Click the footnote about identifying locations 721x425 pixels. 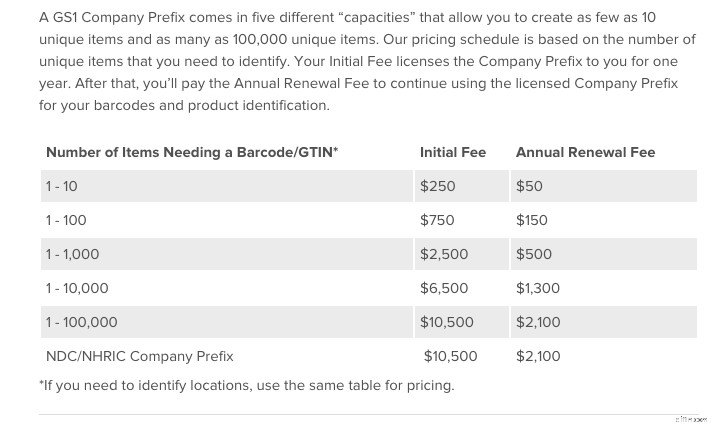pyautogui.click(x=246, y=385)
